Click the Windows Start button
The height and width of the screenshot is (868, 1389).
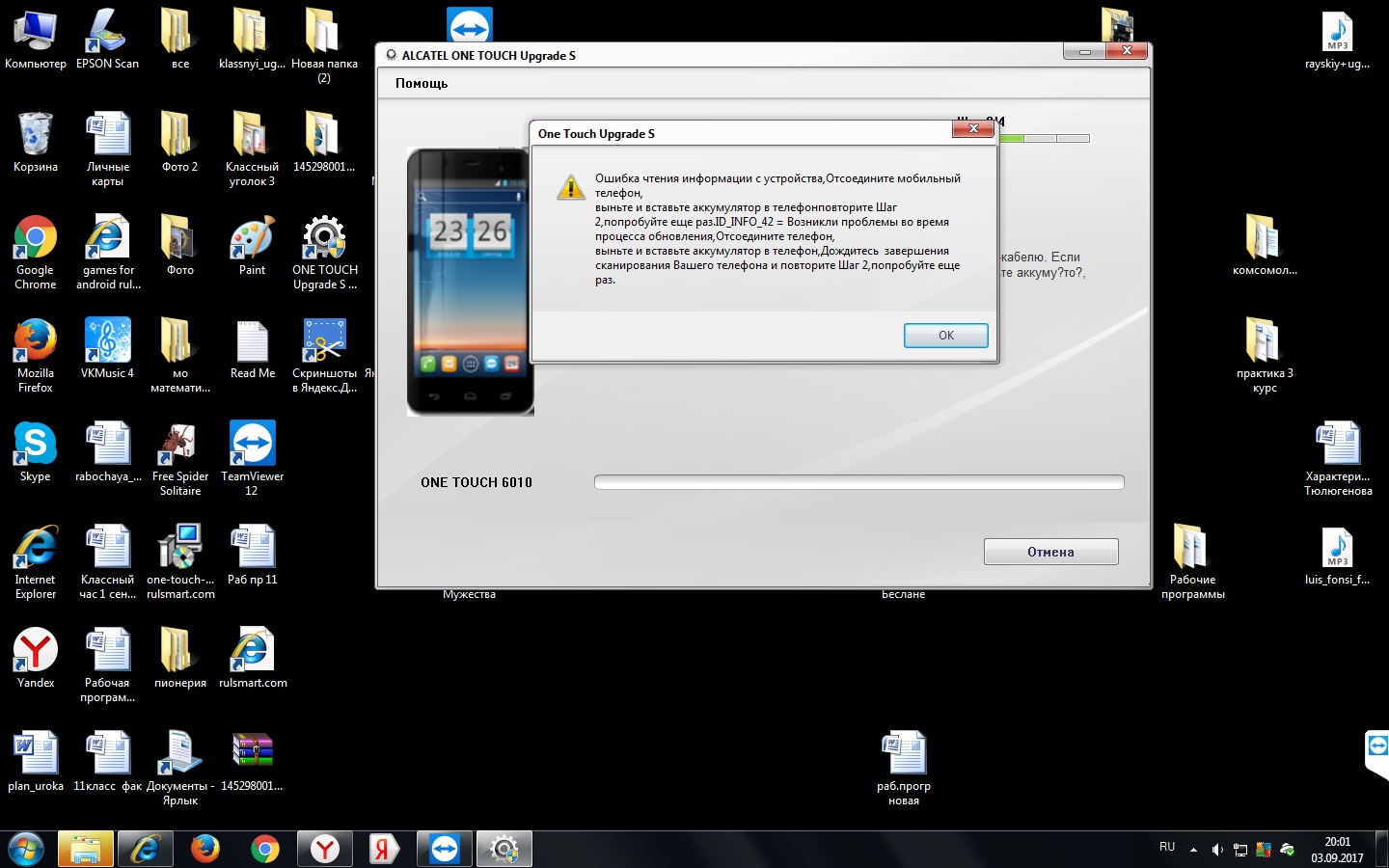[26, 849]
